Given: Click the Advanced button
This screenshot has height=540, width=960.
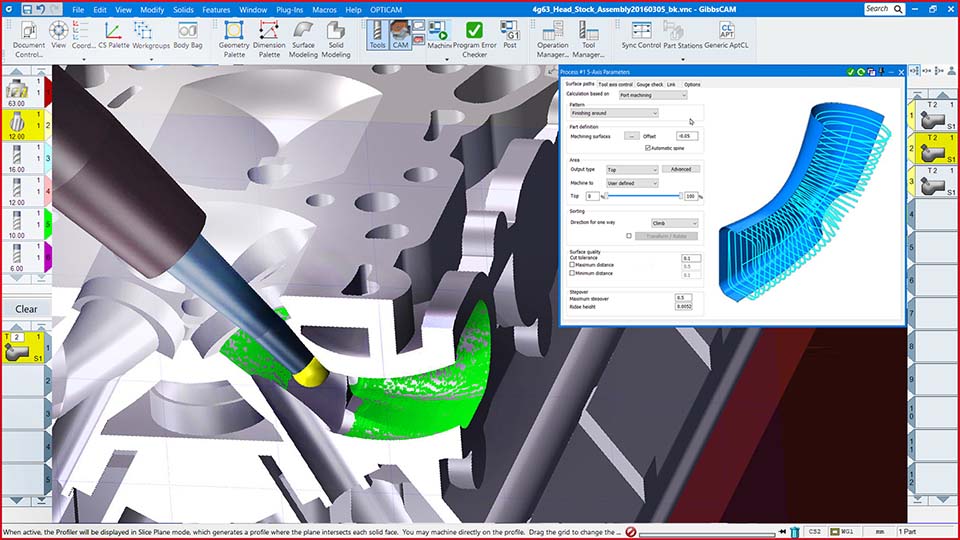Looking at the screenshot, I should [x=681, y=170].
